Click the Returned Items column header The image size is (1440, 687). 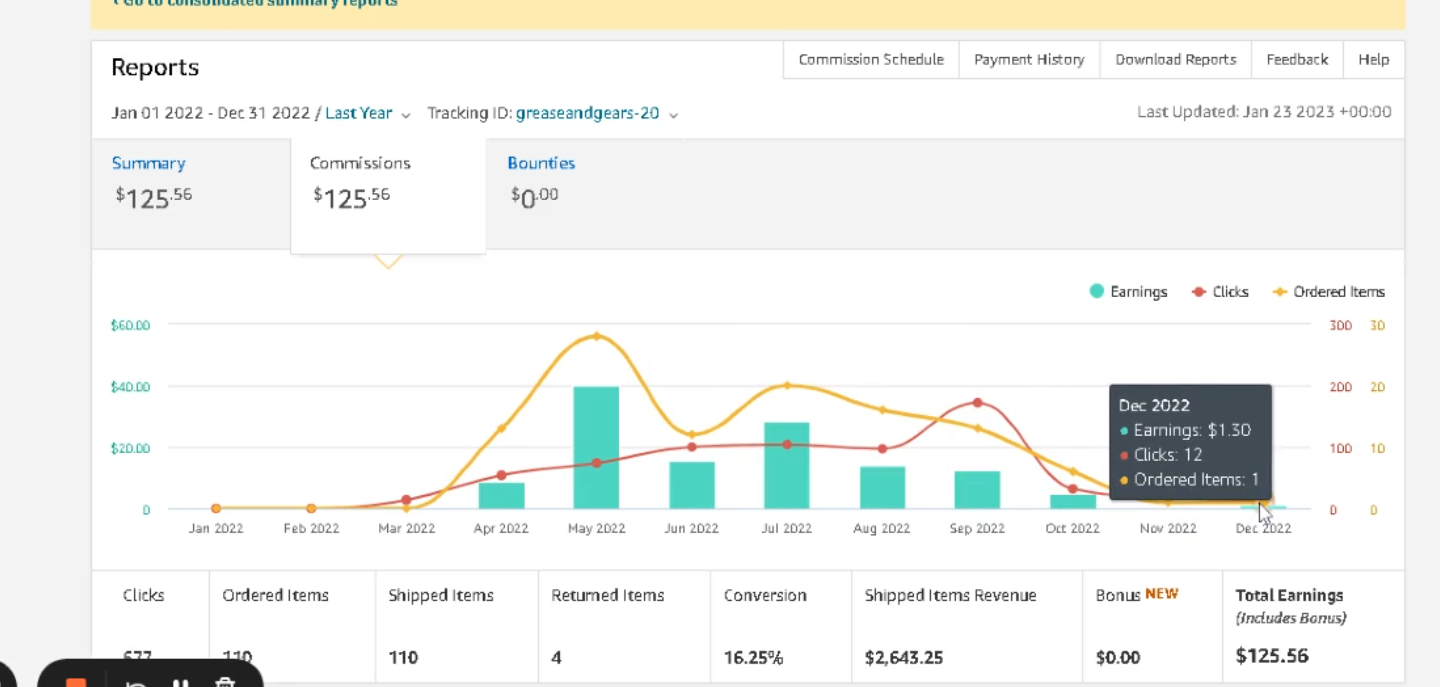tap(608, 595)
